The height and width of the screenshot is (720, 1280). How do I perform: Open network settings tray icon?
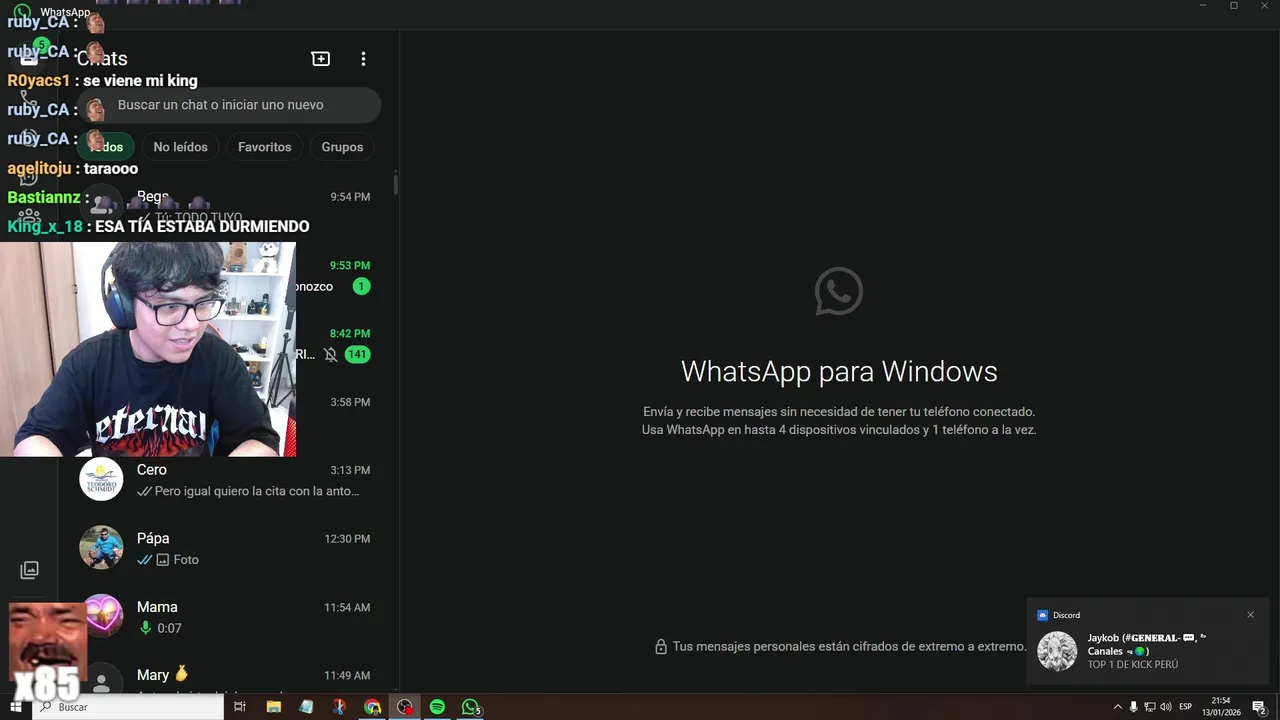pyautogui.click(x=1150, y=707)
